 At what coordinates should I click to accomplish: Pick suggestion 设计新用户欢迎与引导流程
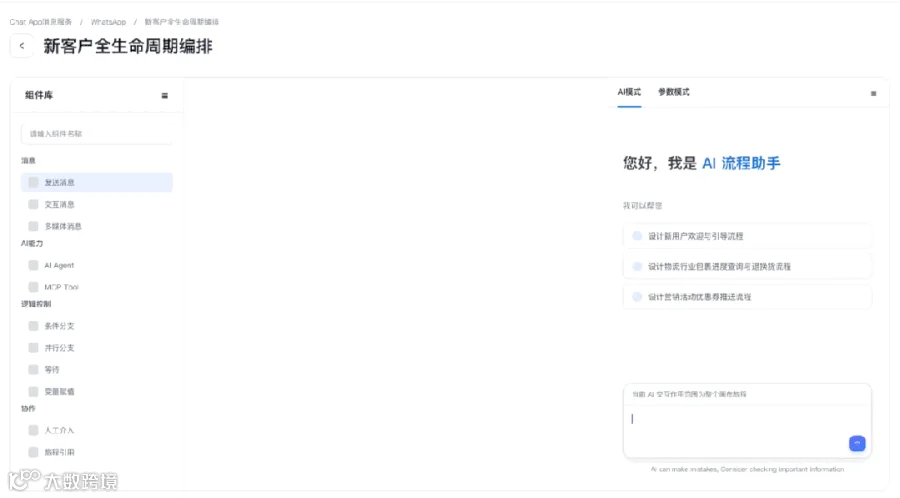747,236
